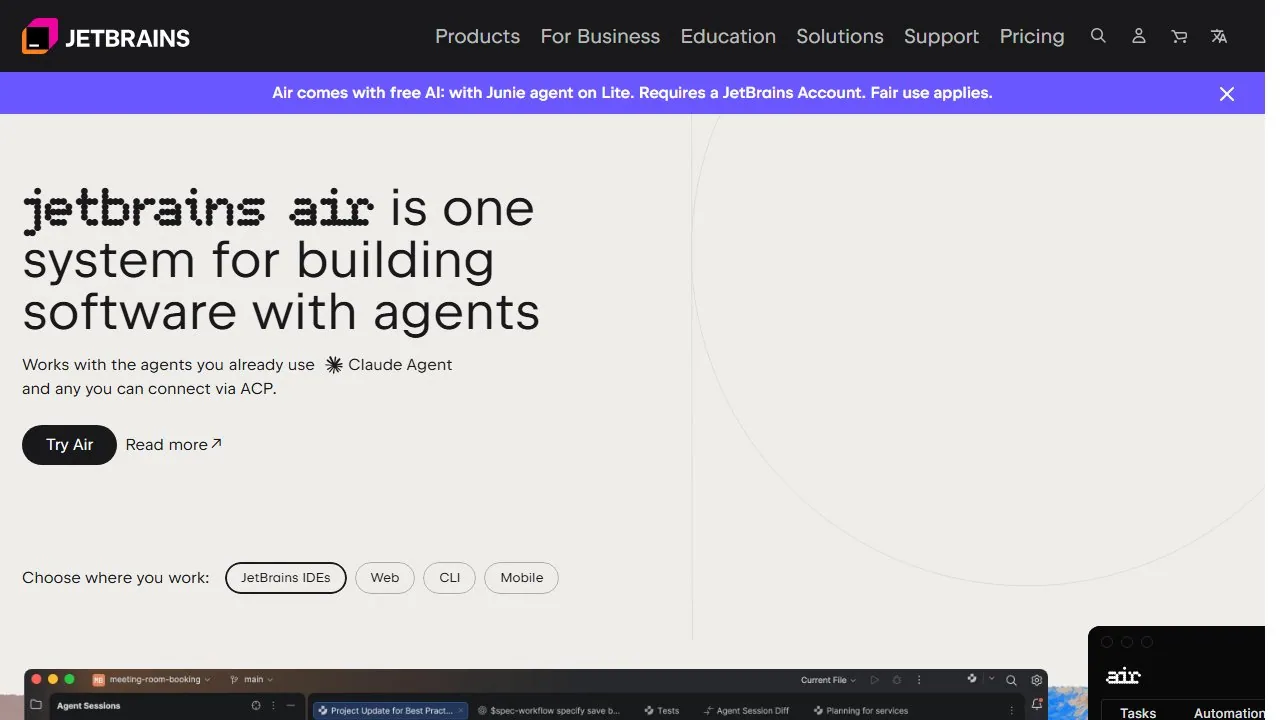This screenshot has width=1280, height=720.
Task: Open the Support menu
Action: point(941,36)
